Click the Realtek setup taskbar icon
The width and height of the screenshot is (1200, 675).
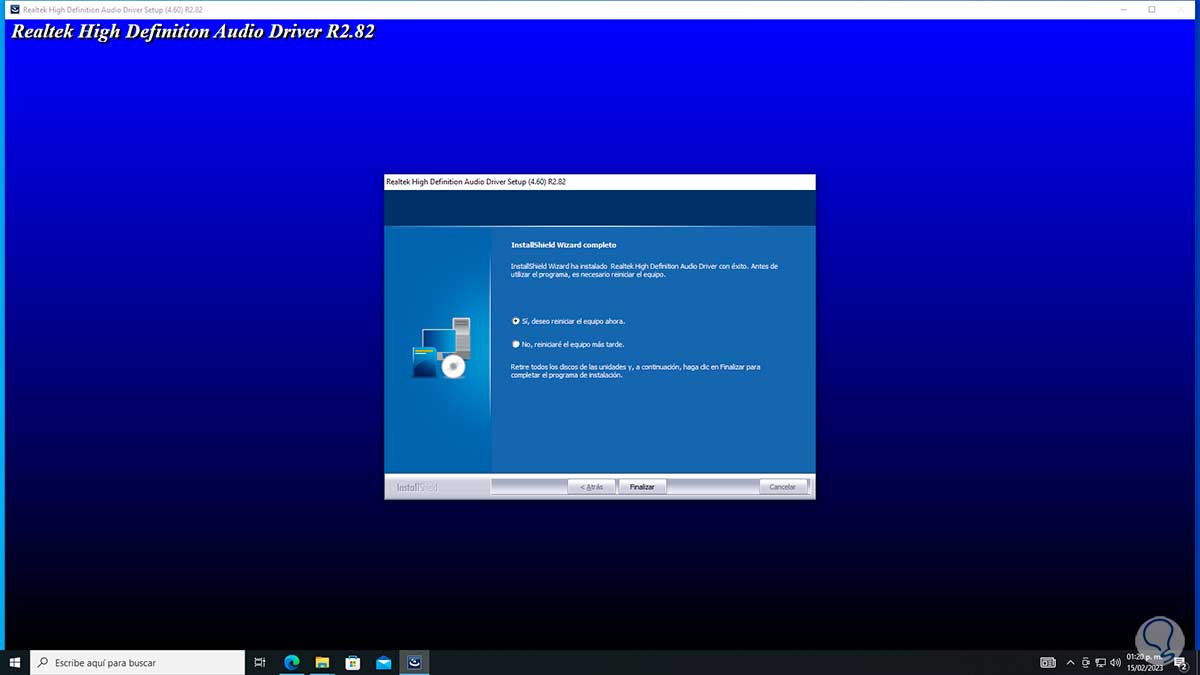coord(414,662)
